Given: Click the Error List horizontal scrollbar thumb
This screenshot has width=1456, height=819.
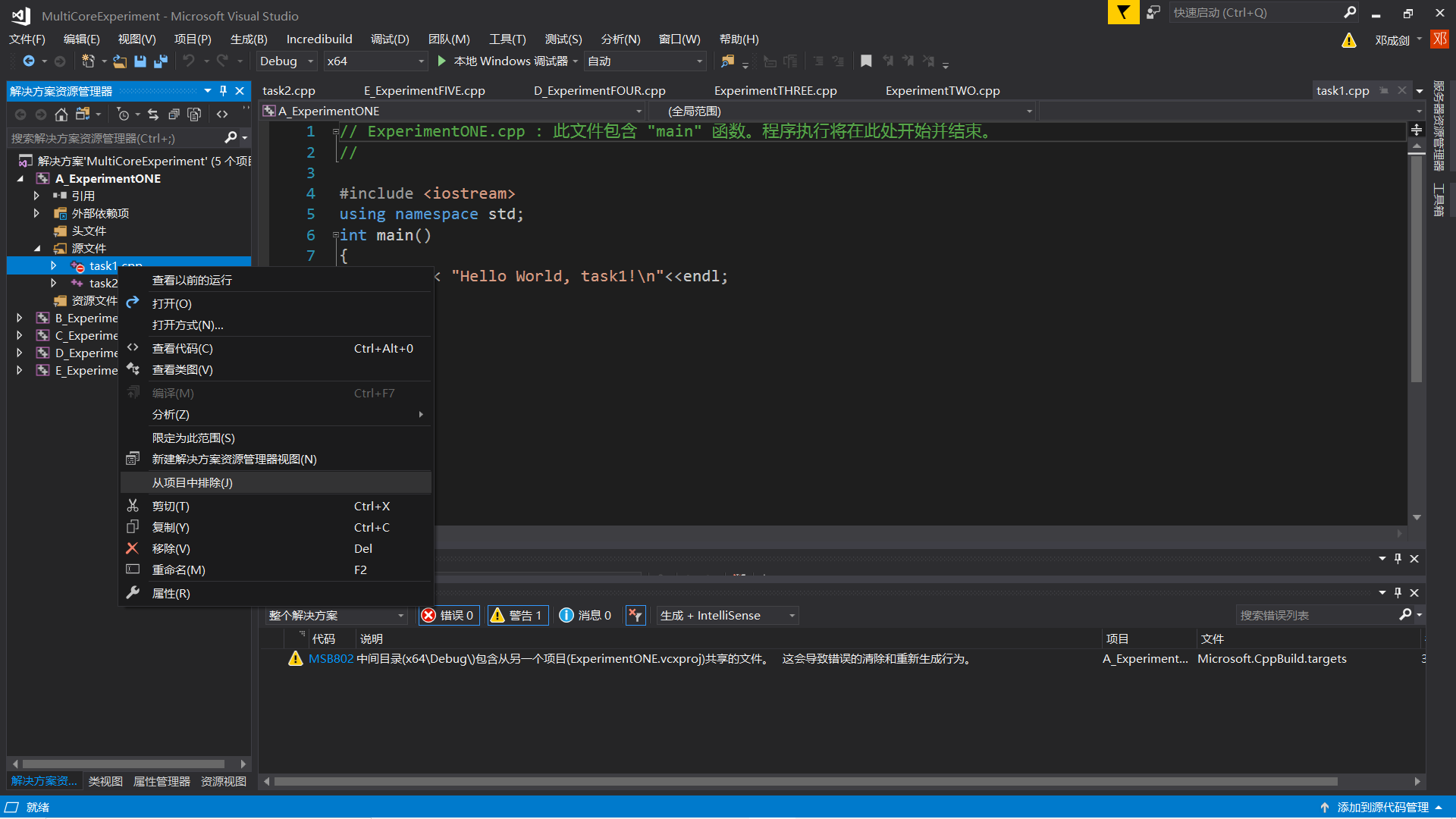Looking at the screenshot, I should pyautogui.click(x=805, y=781).
